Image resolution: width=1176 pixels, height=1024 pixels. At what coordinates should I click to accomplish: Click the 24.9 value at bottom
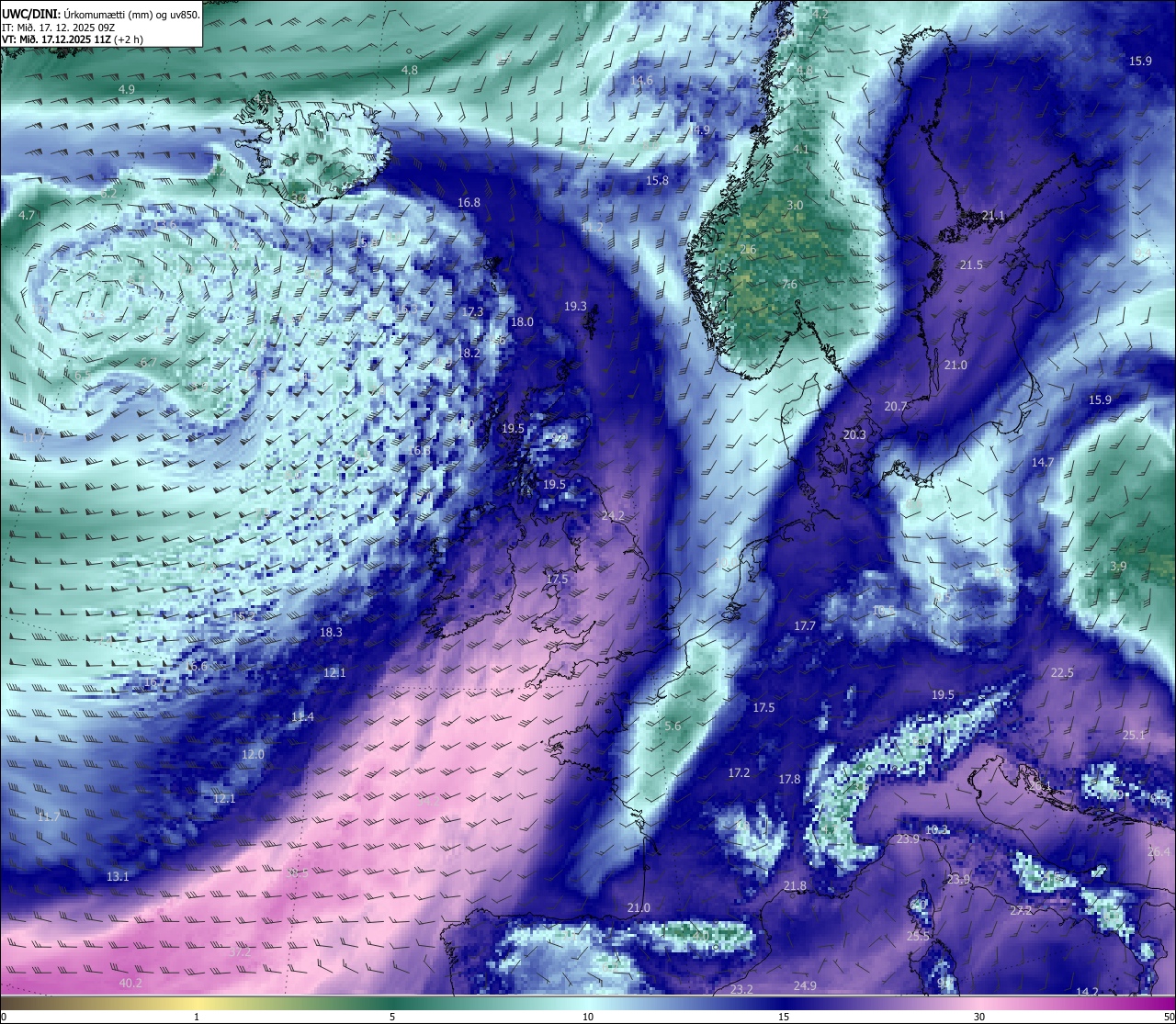805,985
